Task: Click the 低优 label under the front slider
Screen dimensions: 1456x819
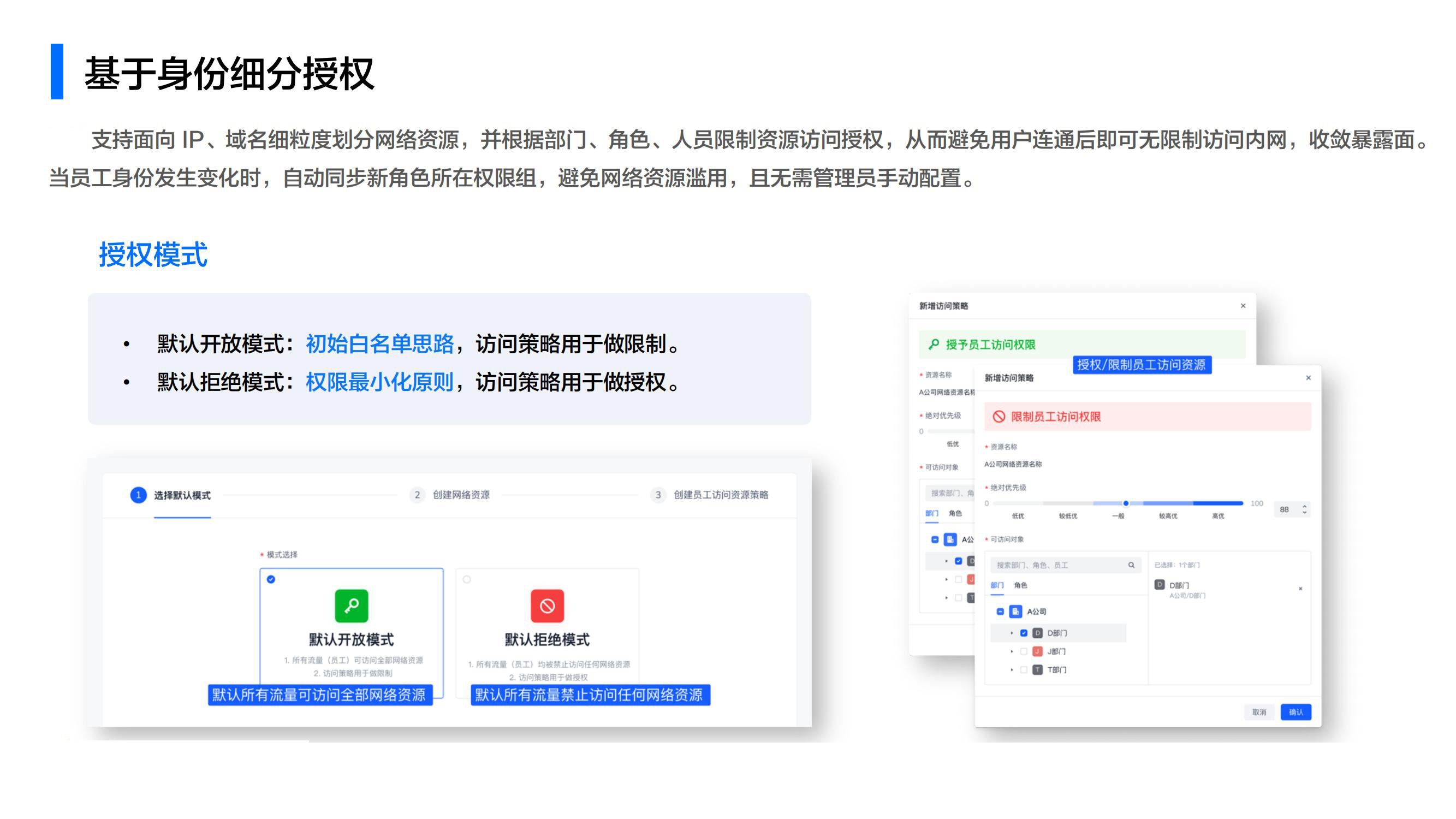Action: [1018, 515]
